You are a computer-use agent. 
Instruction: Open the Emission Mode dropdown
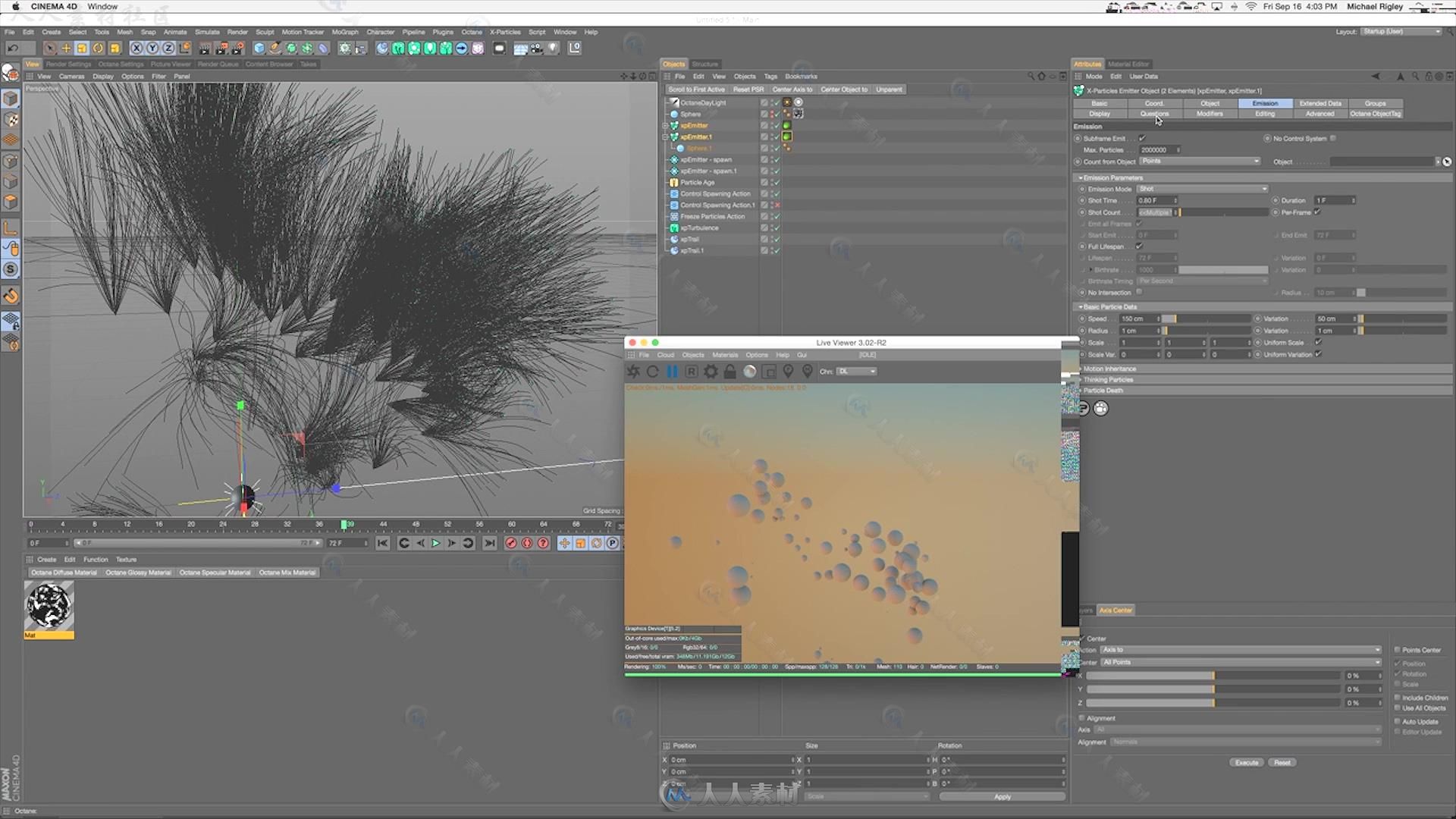click(1202, 189)
